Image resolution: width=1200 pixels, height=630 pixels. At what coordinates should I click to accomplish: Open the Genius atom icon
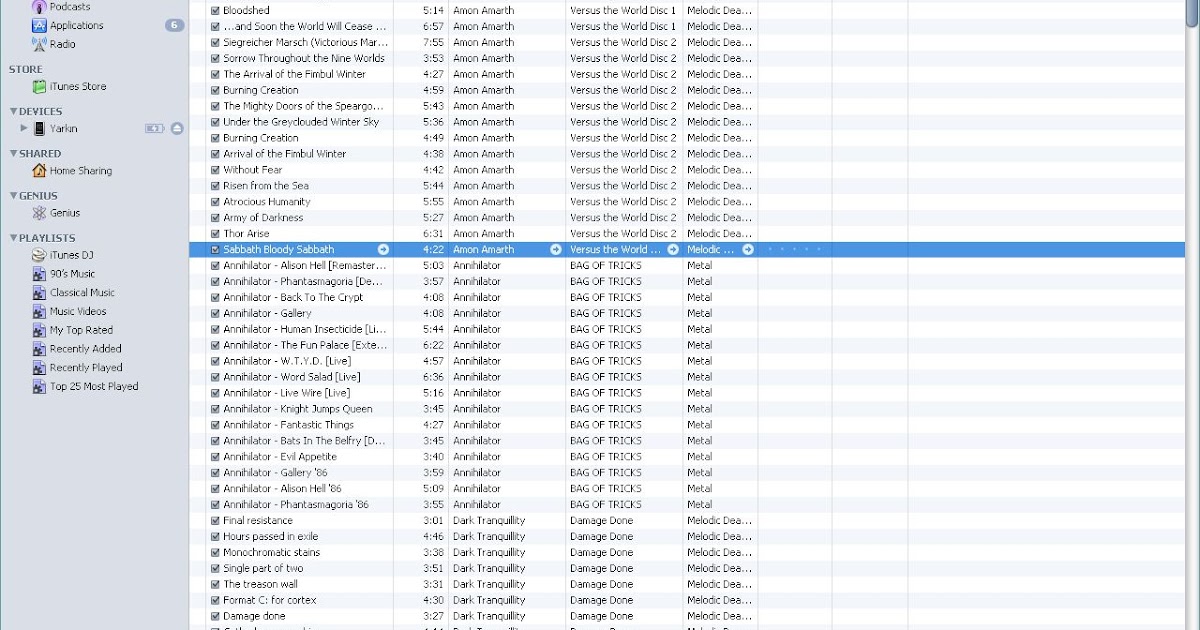(39, 213)
